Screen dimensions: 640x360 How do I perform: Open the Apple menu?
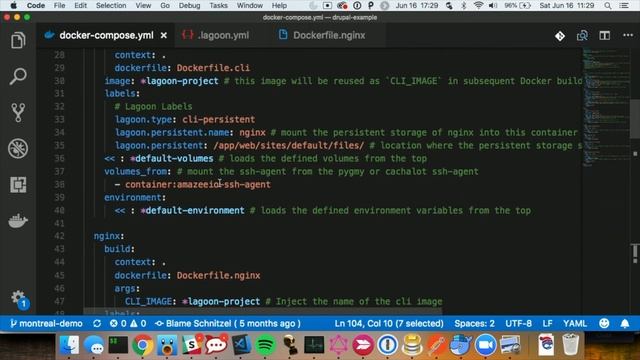pos(13,5)
